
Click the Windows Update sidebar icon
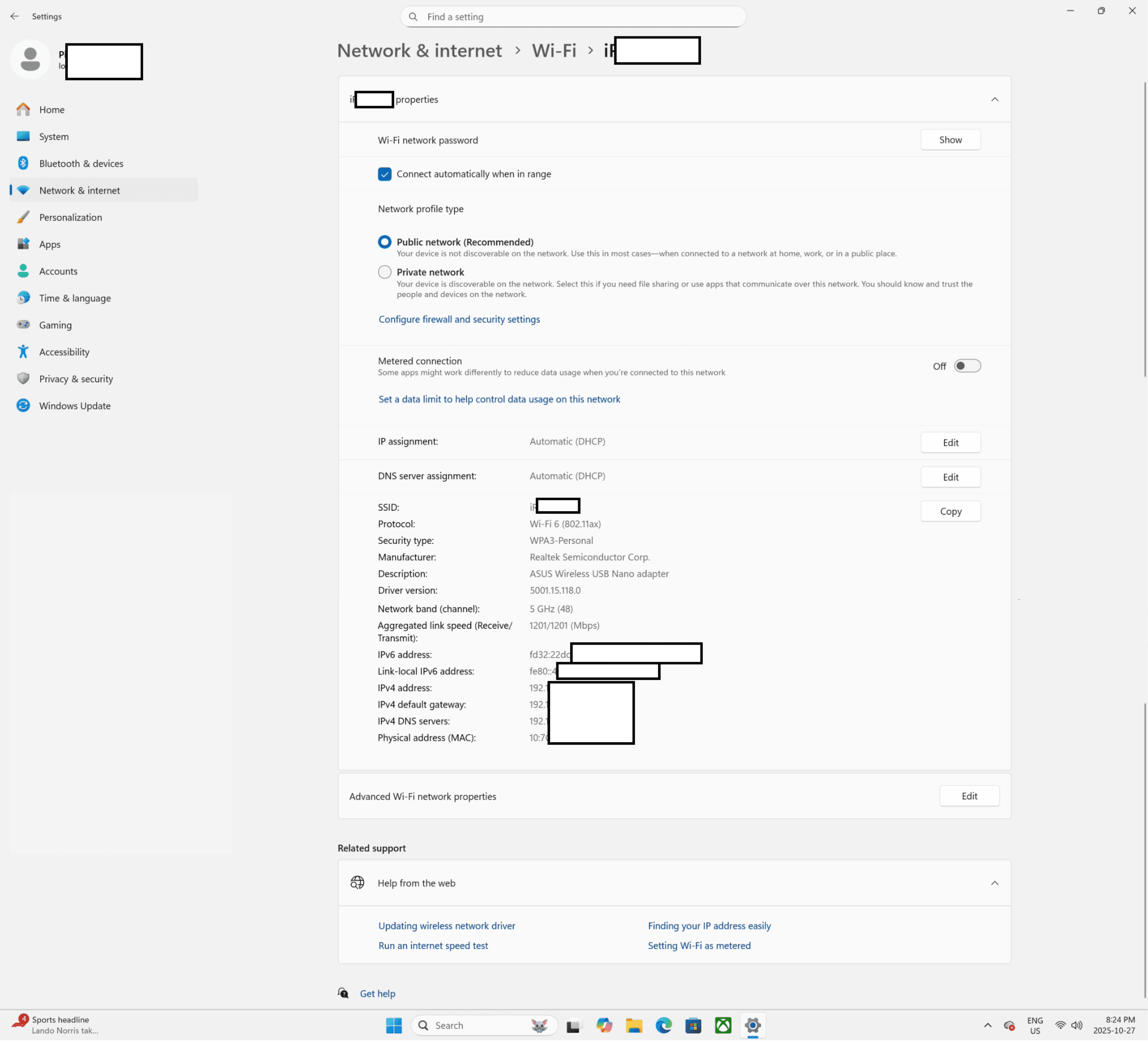click(23, 406)
